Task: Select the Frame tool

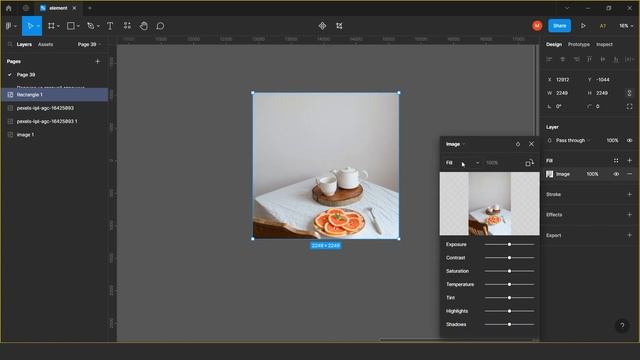Action: tap(51, 26)
